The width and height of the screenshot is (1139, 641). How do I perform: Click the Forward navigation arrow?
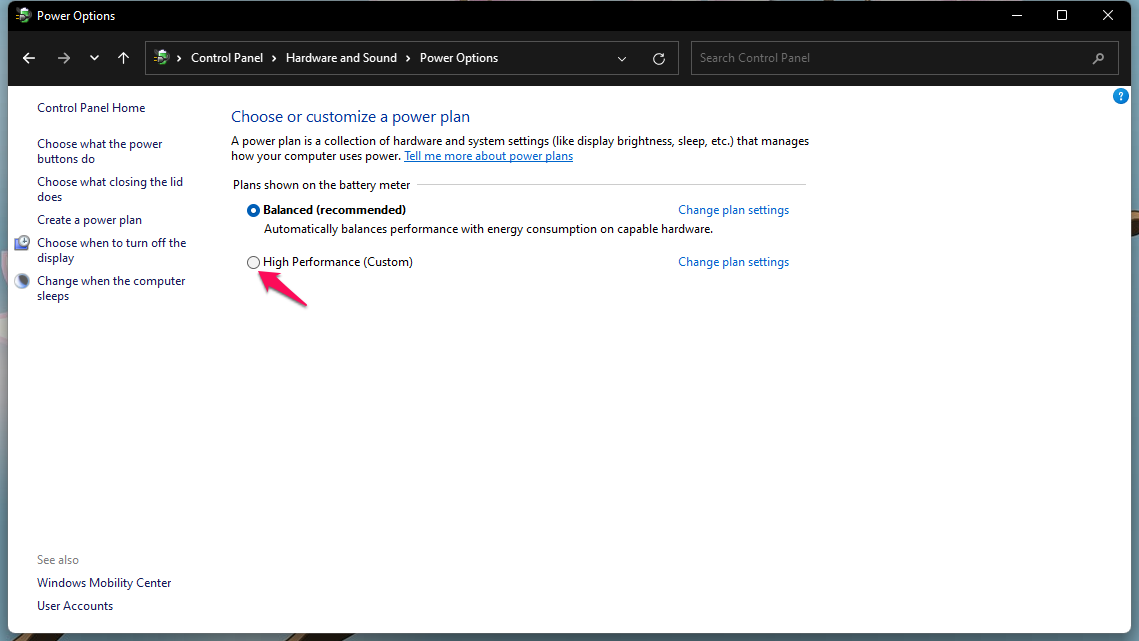63,57
